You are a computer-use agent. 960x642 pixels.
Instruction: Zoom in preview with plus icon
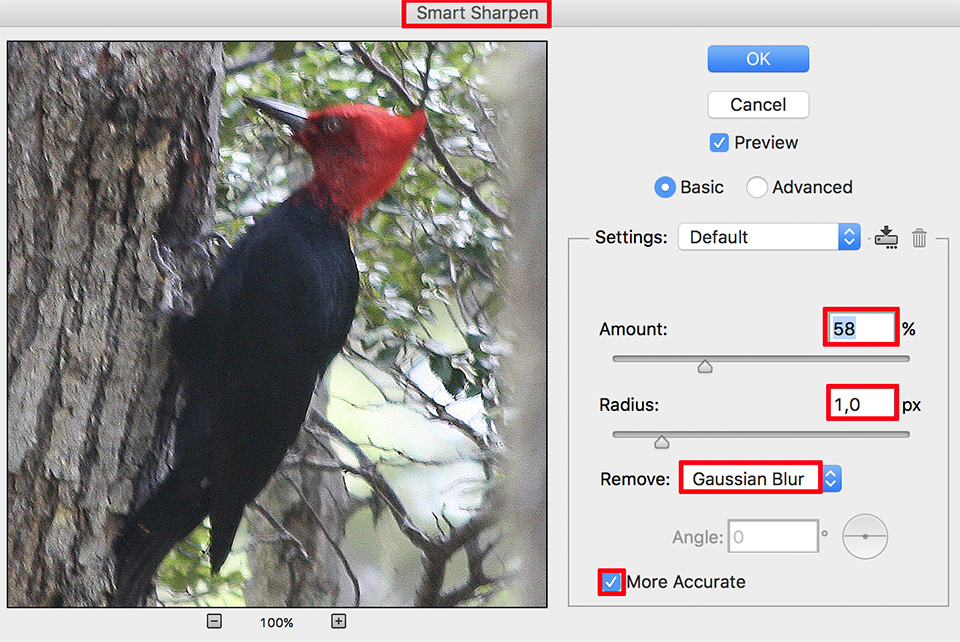coord(339,622)
